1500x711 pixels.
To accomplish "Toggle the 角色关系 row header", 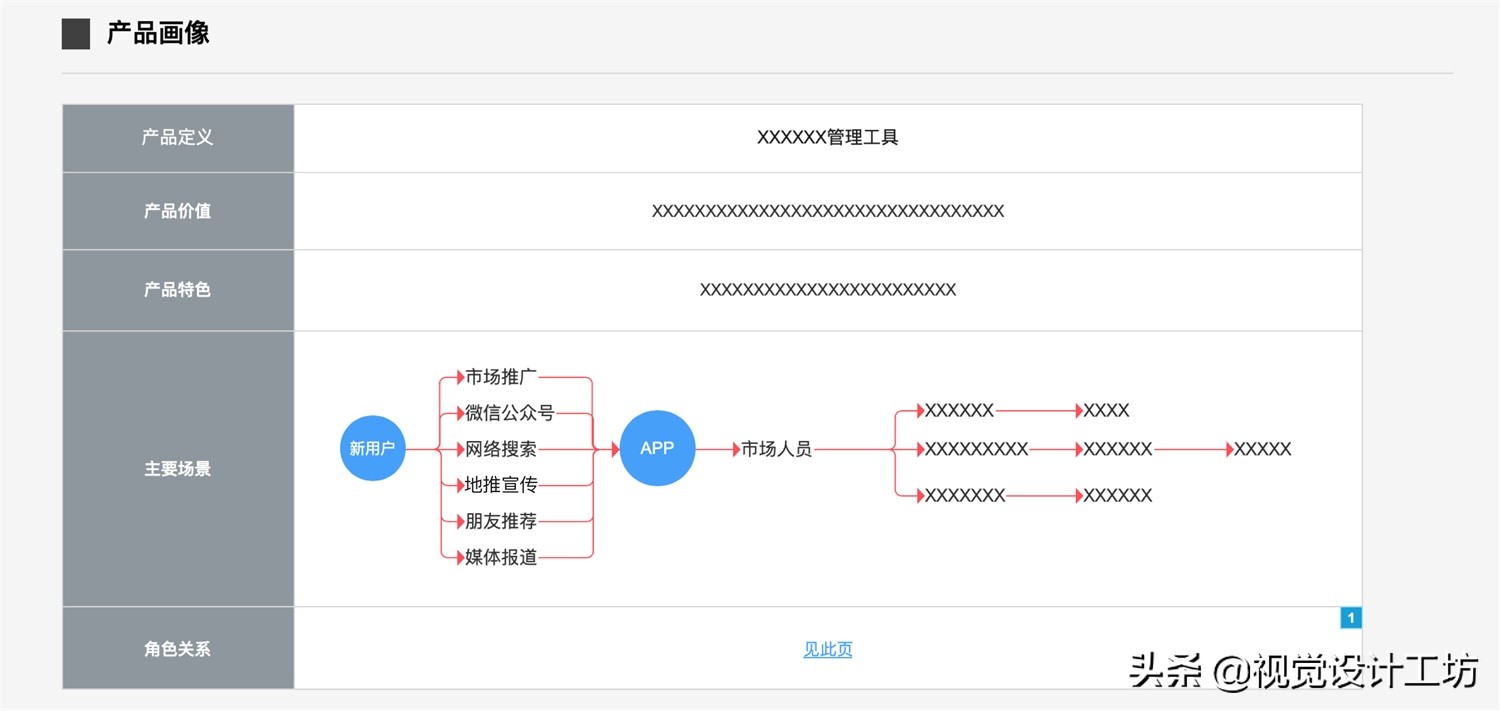I will (177, 648).
